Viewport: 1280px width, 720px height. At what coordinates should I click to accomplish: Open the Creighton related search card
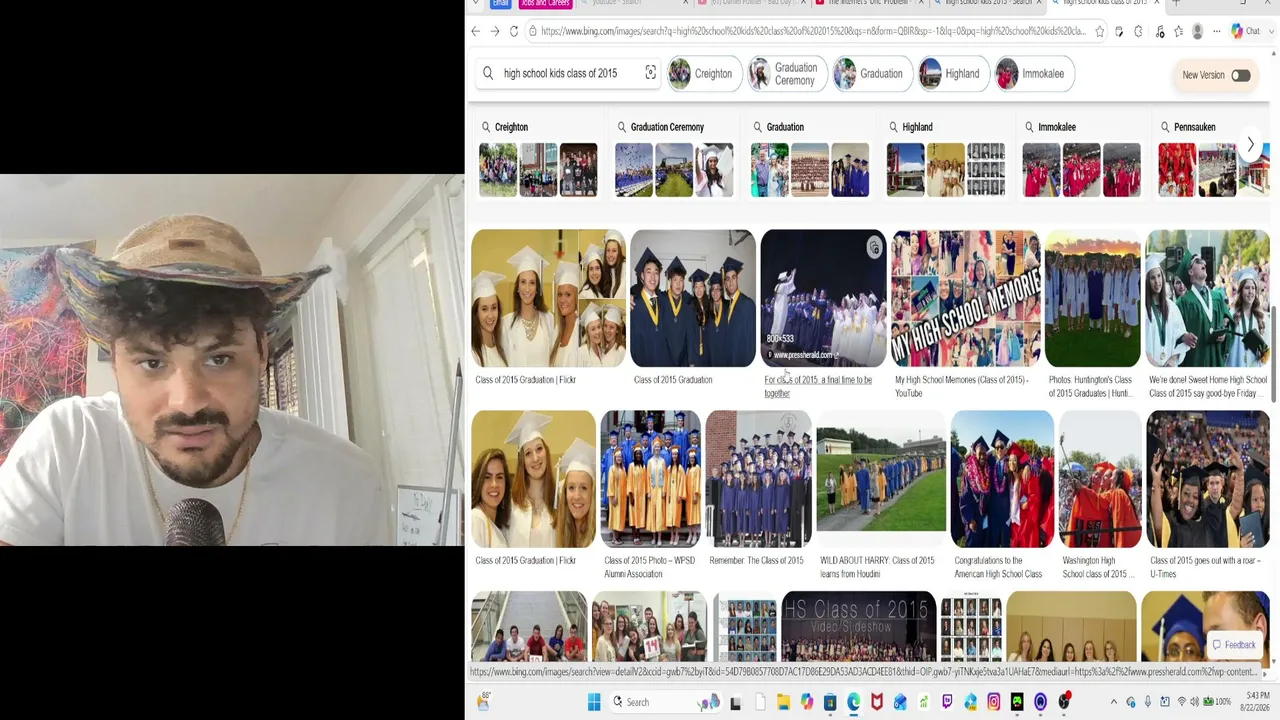[x=537, y=159]
